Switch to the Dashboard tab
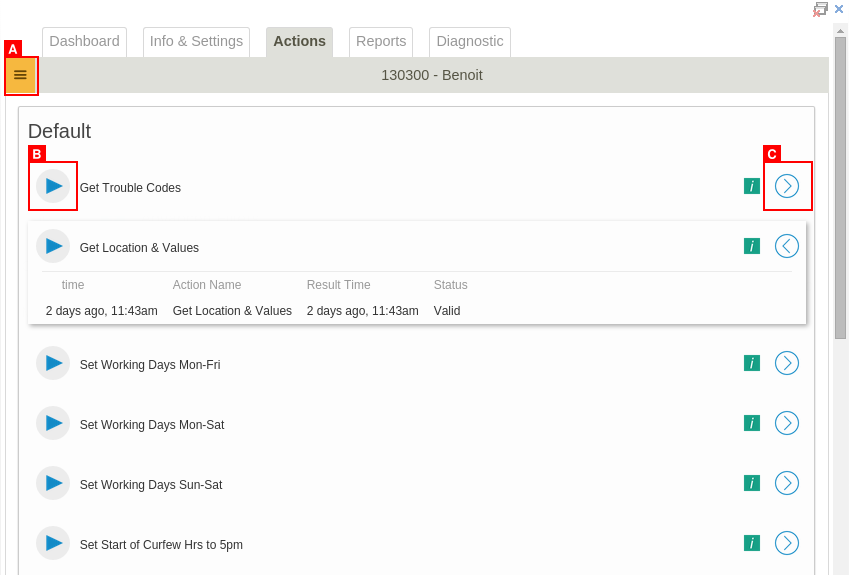The width and height of the screenshot is (849, 575). [x=84, y=42]
